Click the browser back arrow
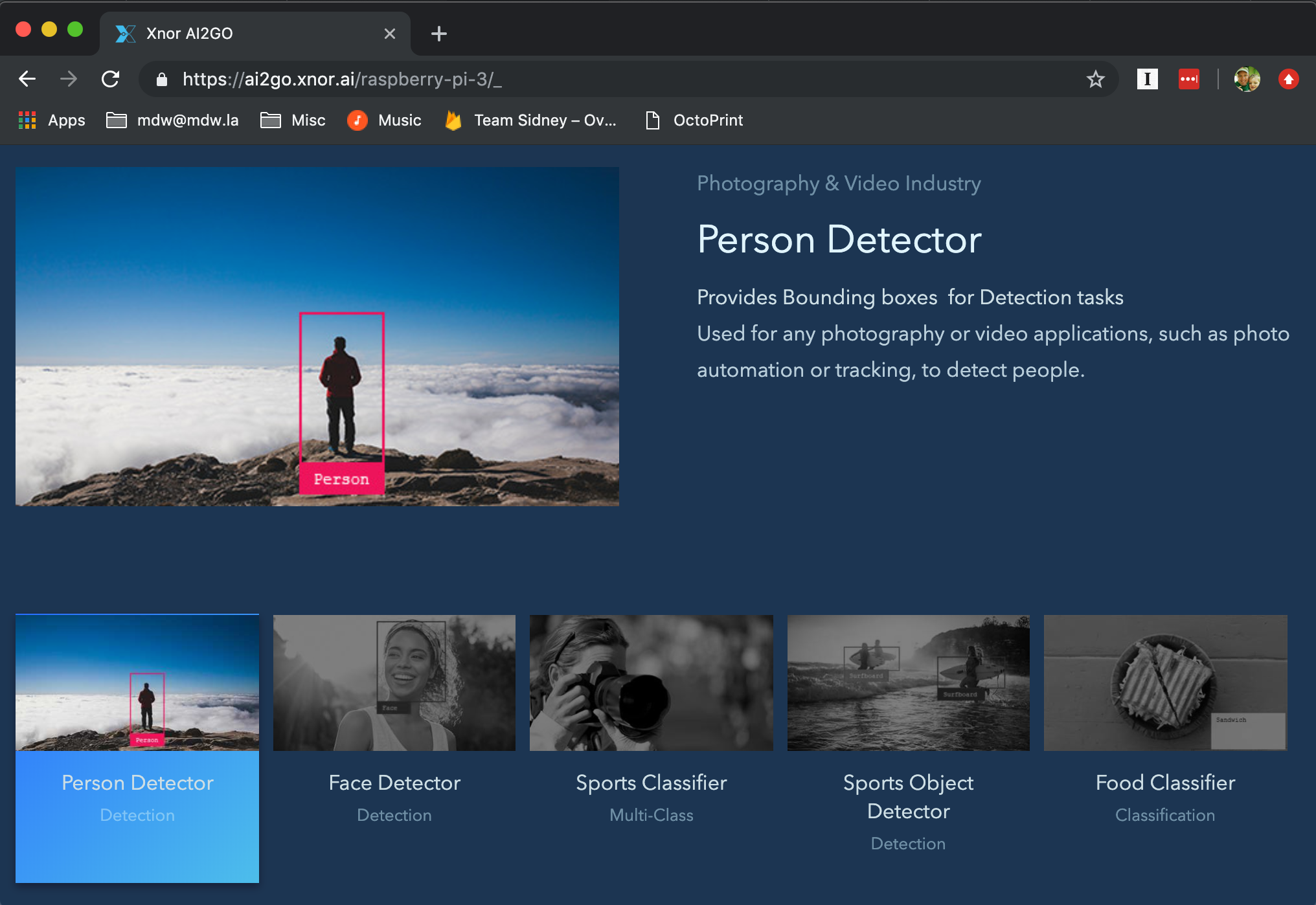This screenshot has width=1316, height=905. (27, 79)
